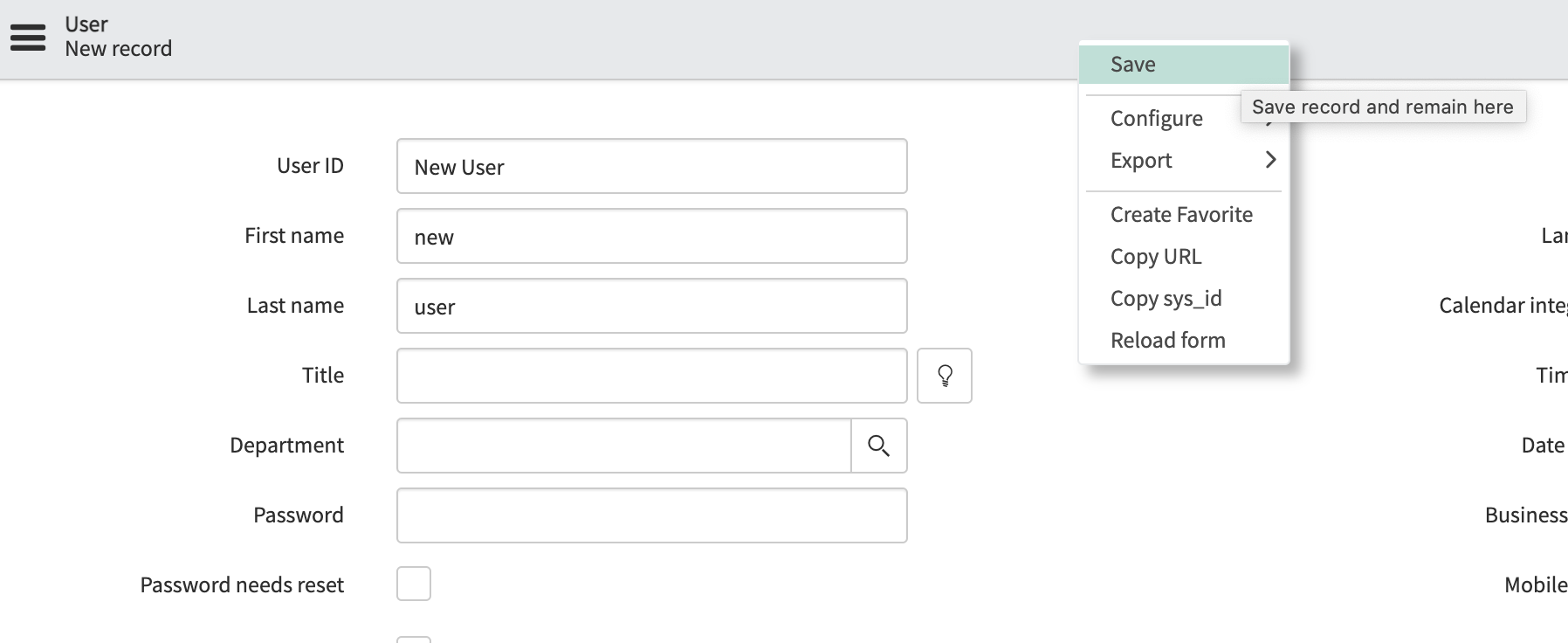Select Copy sys_id from the menu
Viewport: 1568px width, 643px height.
pyautogui.click(x=1166, y=298)
